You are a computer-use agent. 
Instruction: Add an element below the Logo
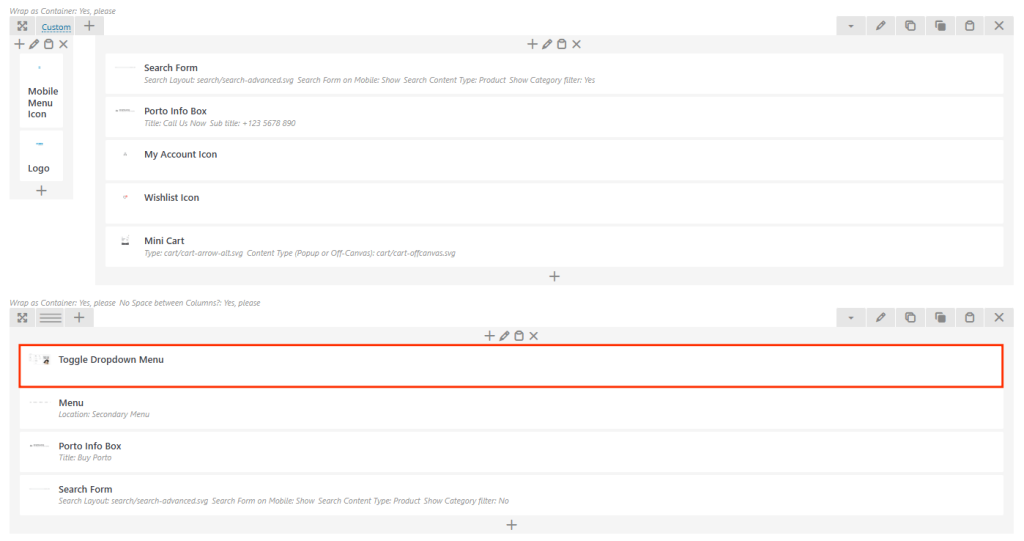41,190
